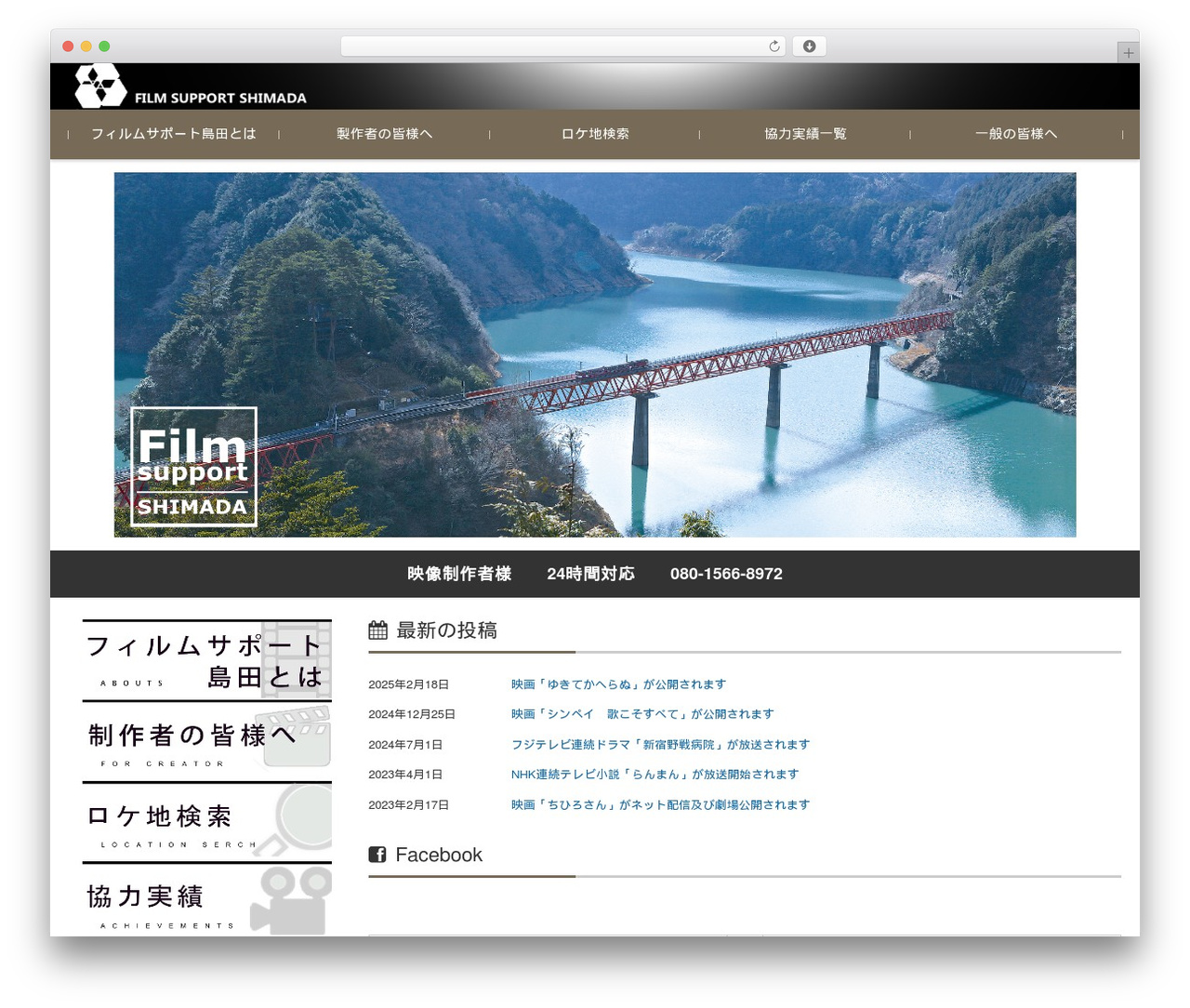This screenshot has width=1190, height=1008.
Task: Click sidebar banner フィルムサポート島田とは ABOUTS
Action: 207,659
